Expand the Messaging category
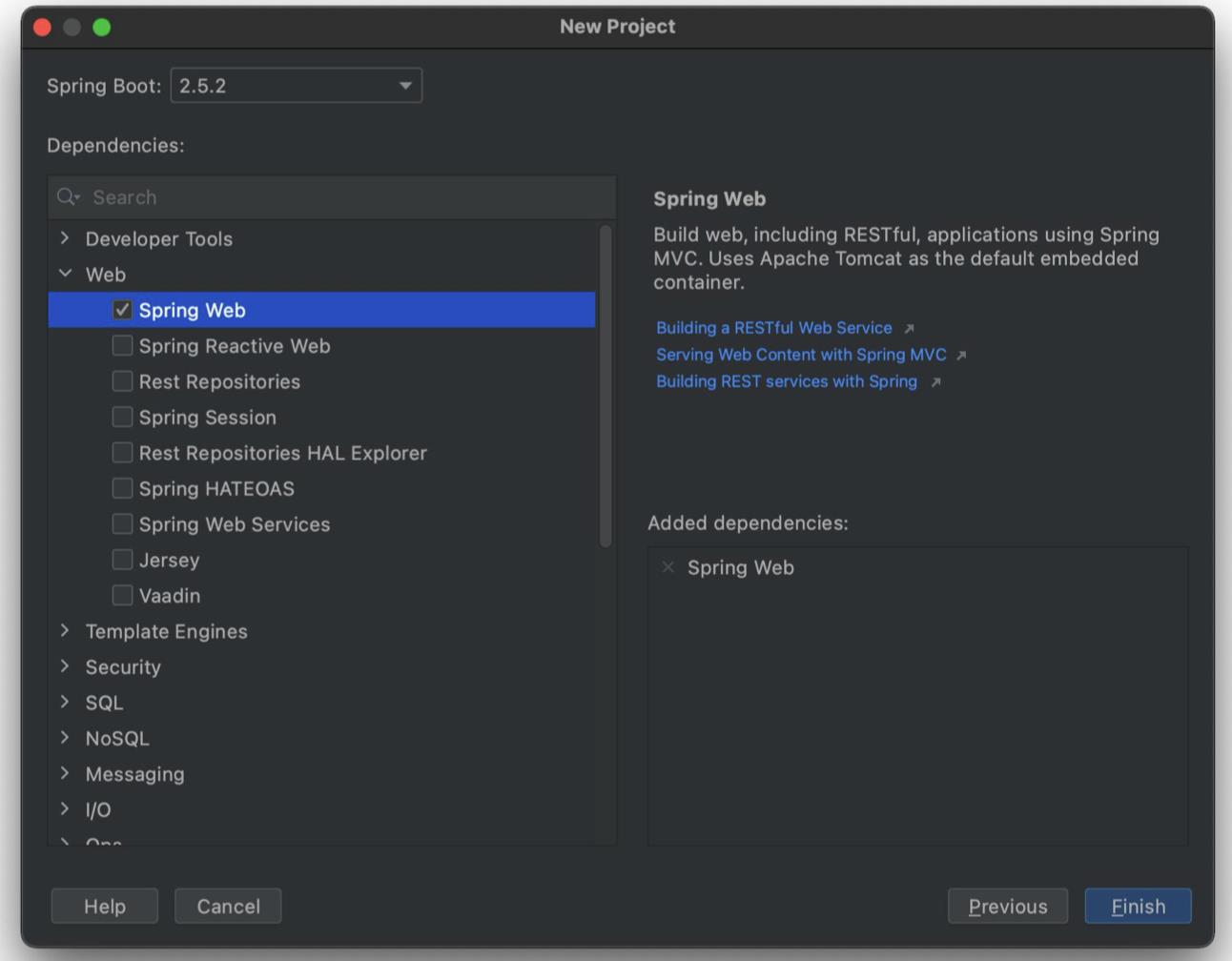This screenshot has height=961, width=1232. (x=65, y=773)
